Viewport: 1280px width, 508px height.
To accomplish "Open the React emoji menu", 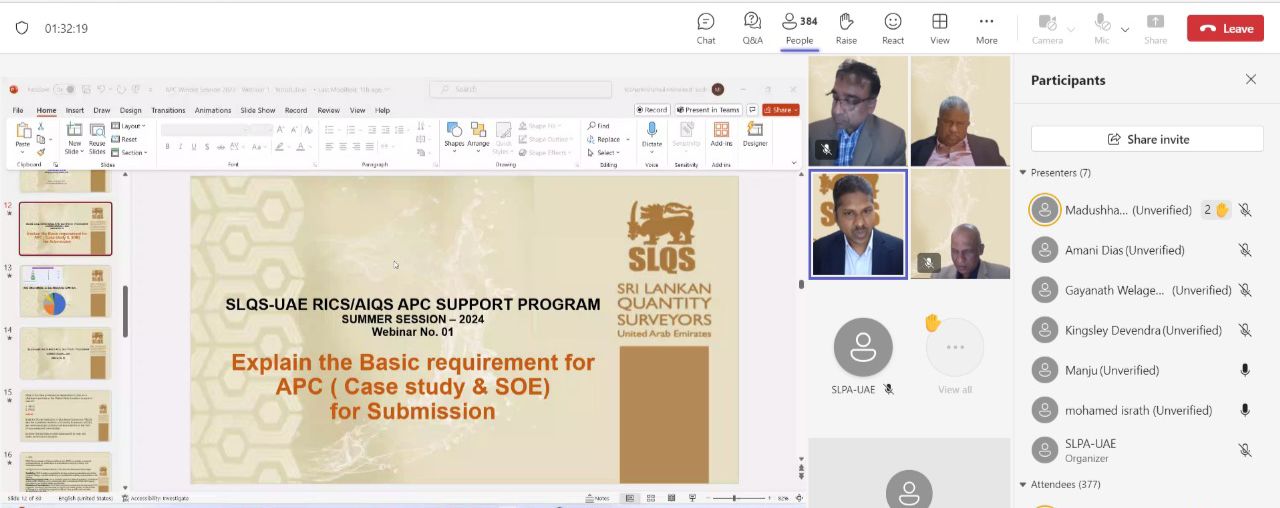I will click(x=893, y=28).
